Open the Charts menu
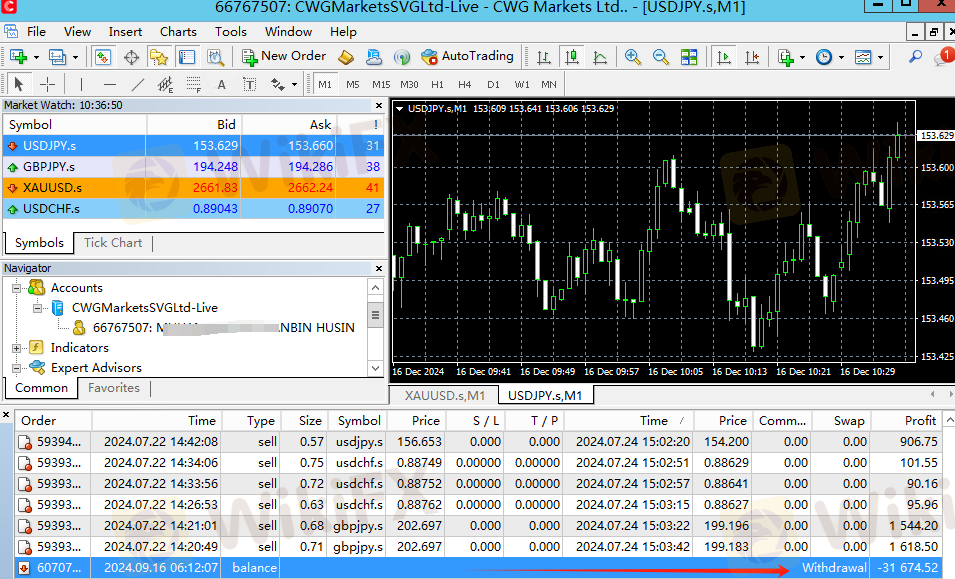Viewport: 955px width, 579px height. (178, 32)
